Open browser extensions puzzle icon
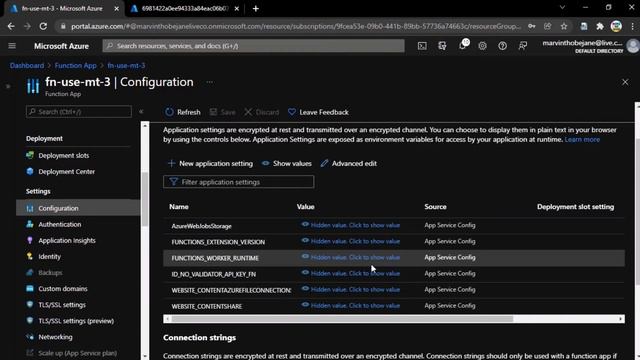Viewport: 640px width, 360px height. [x=600, y=27]
